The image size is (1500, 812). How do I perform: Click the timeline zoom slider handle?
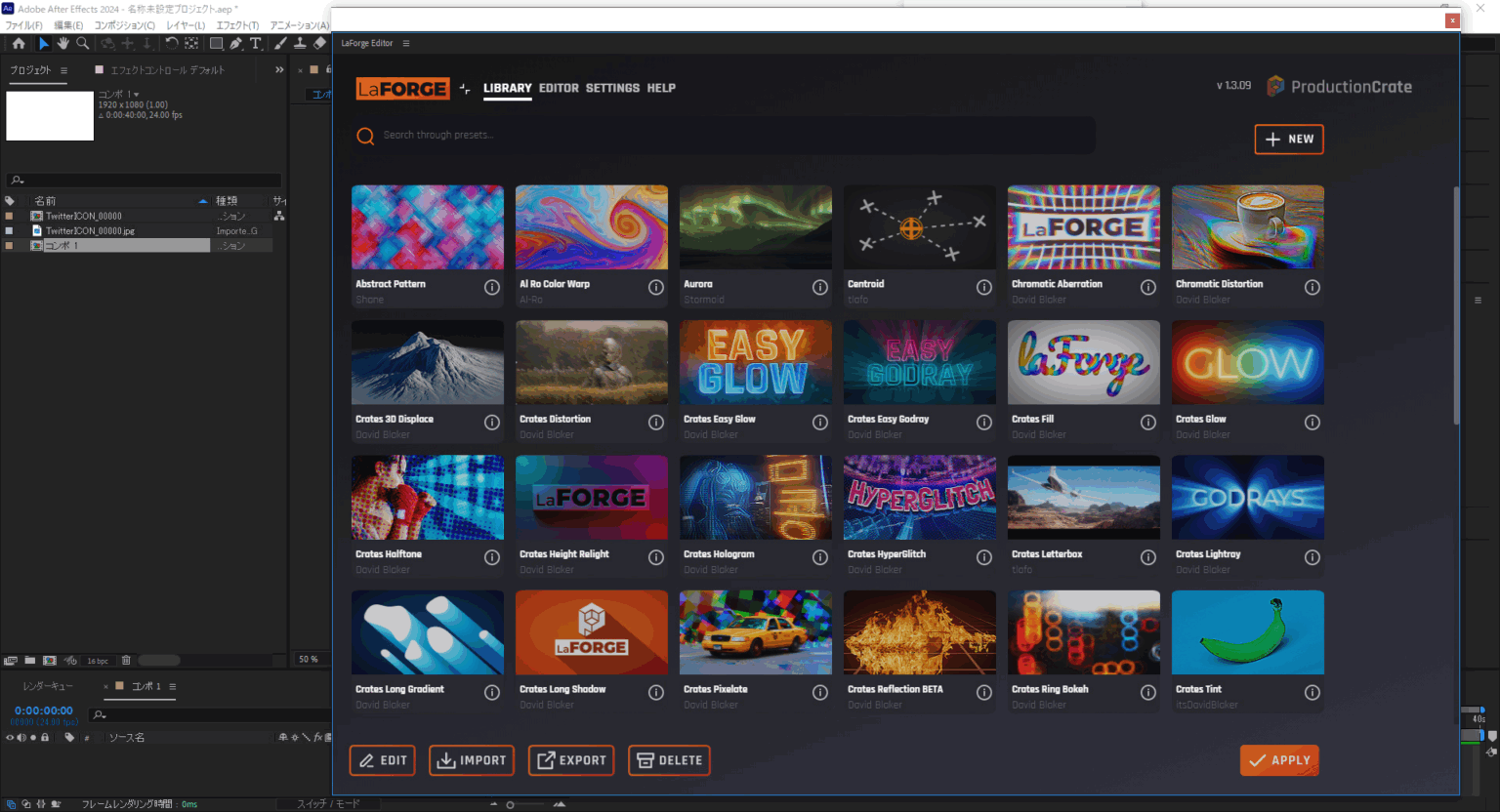coord(510,805)
